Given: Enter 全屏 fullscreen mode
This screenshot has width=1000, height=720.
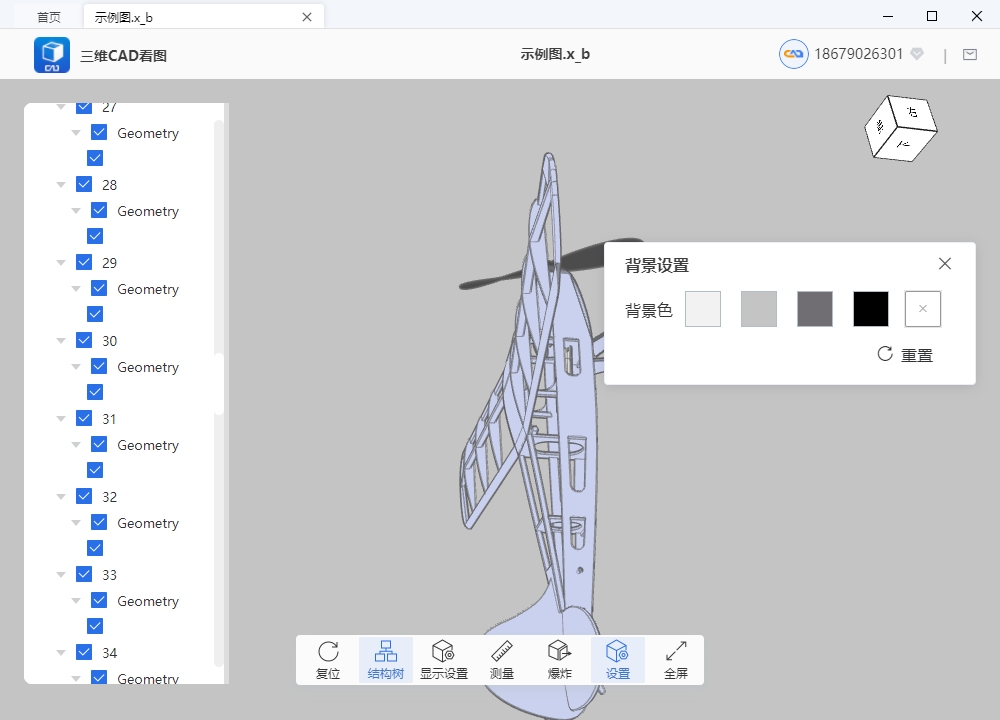Looking at the screenshot, I should pos(676,660).
